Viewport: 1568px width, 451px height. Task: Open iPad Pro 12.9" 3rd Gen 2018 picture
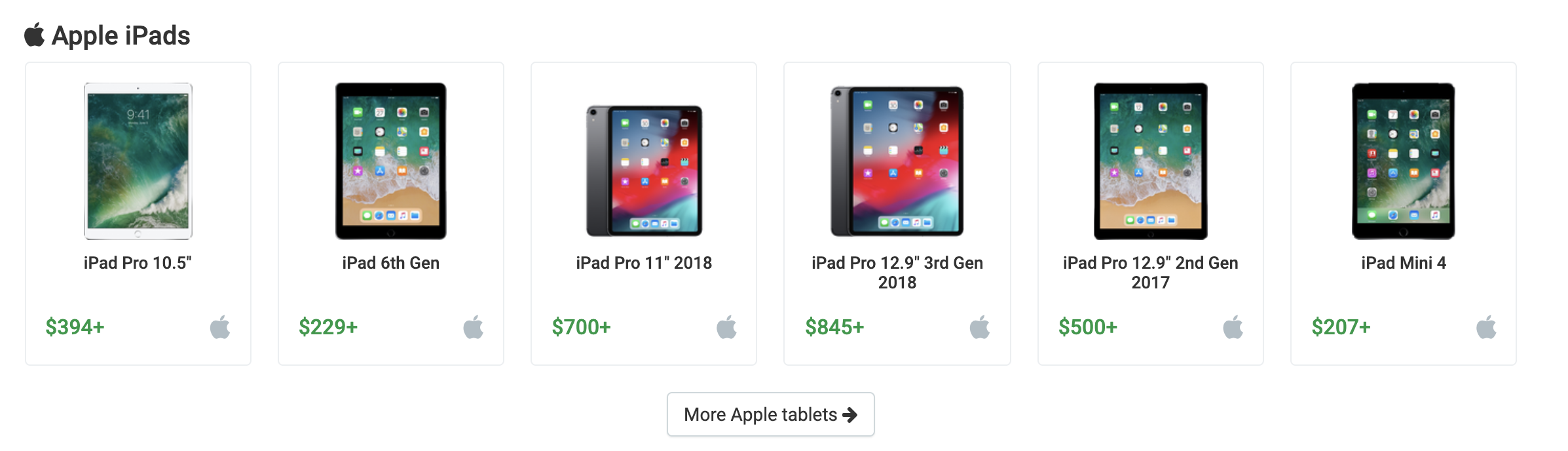pos(897,161)
